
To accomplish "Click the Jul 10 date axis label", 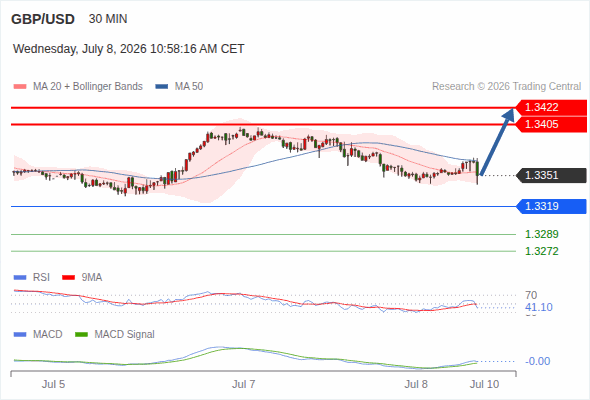I will [x=485, y=384].
